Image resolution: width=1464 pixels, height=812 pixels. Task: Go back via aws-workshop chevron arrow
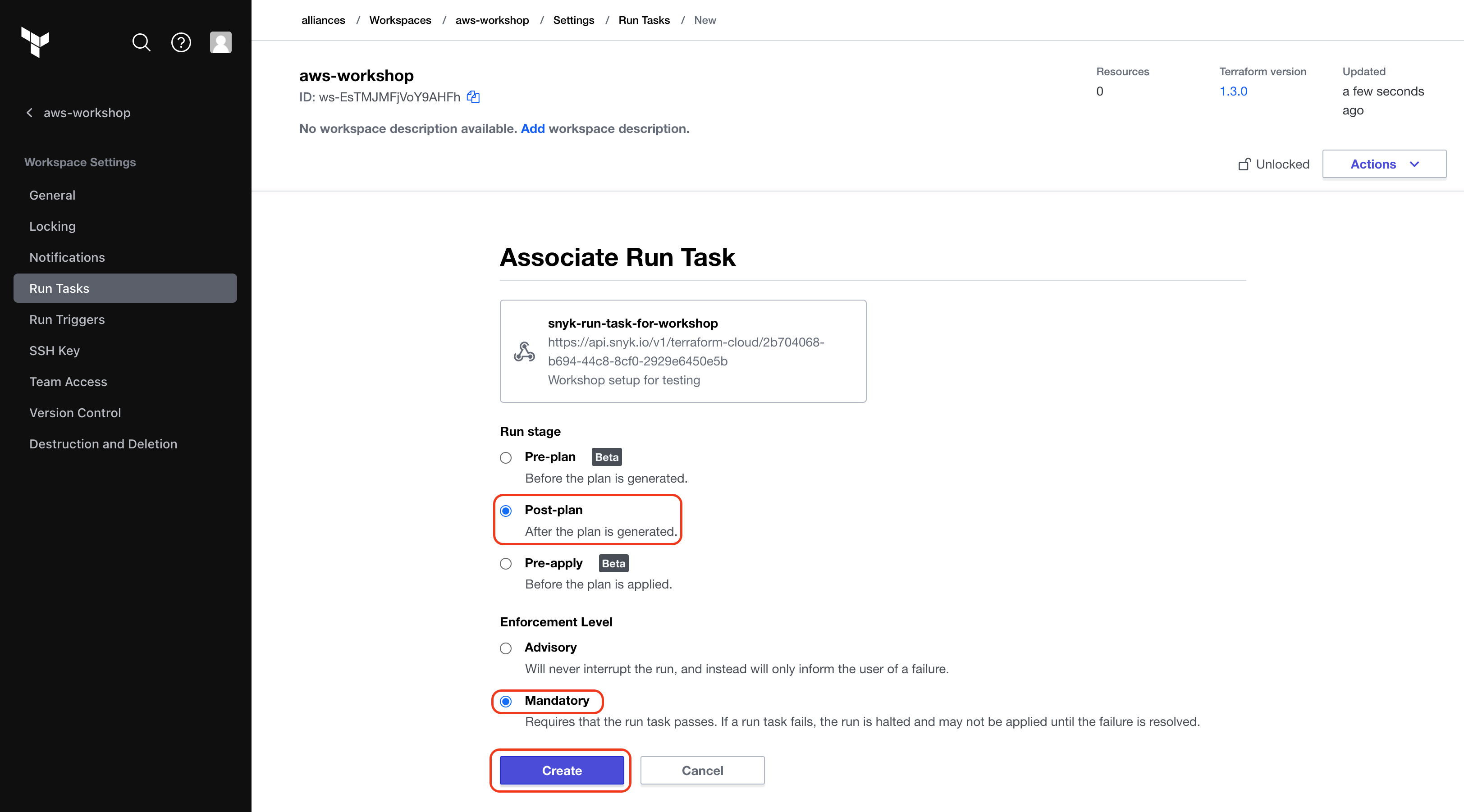click(x=30, y=113)
